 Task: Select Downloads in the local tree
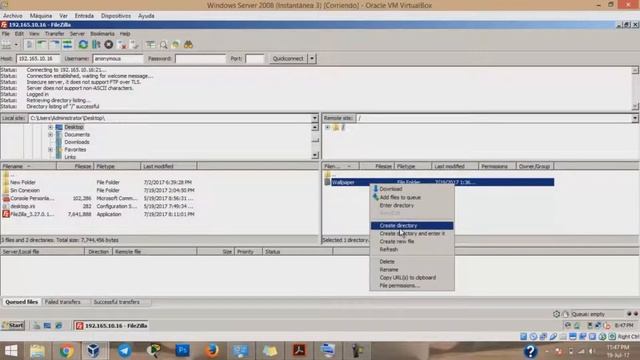tap(77, 142)
